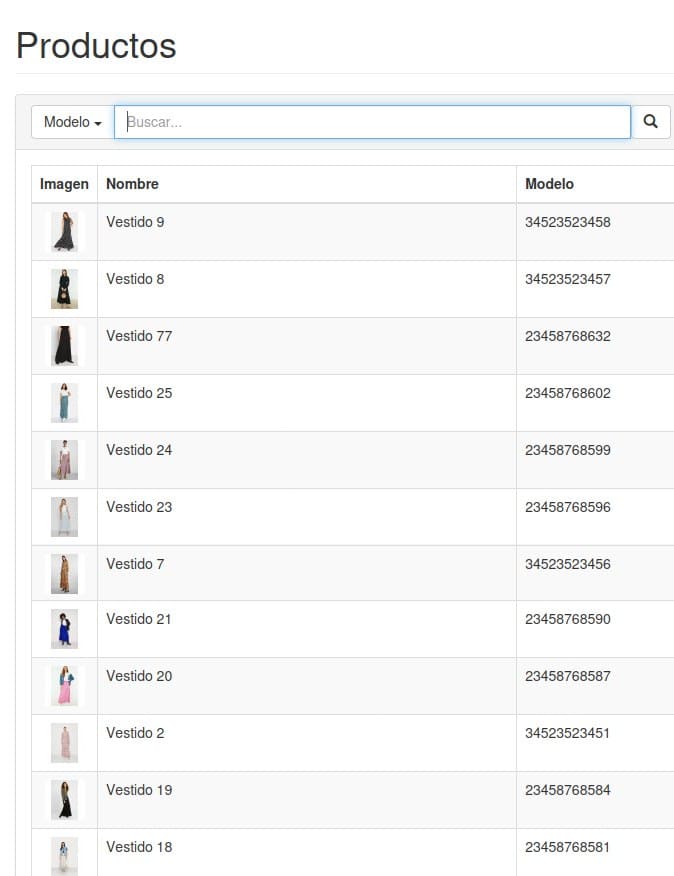The height and width of the screenshot is (876, 674).
Task: Click the Vestido 21 blue dress thumbnail
Action: click(64, 629)
